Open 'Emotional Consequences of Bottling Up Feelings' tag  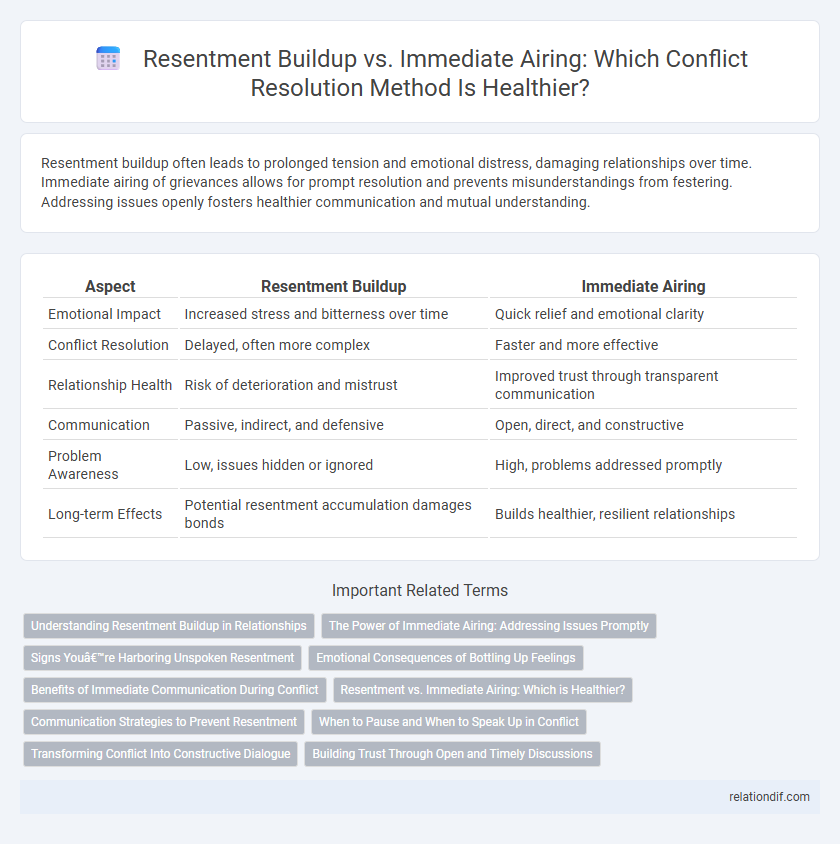(446, 658)
